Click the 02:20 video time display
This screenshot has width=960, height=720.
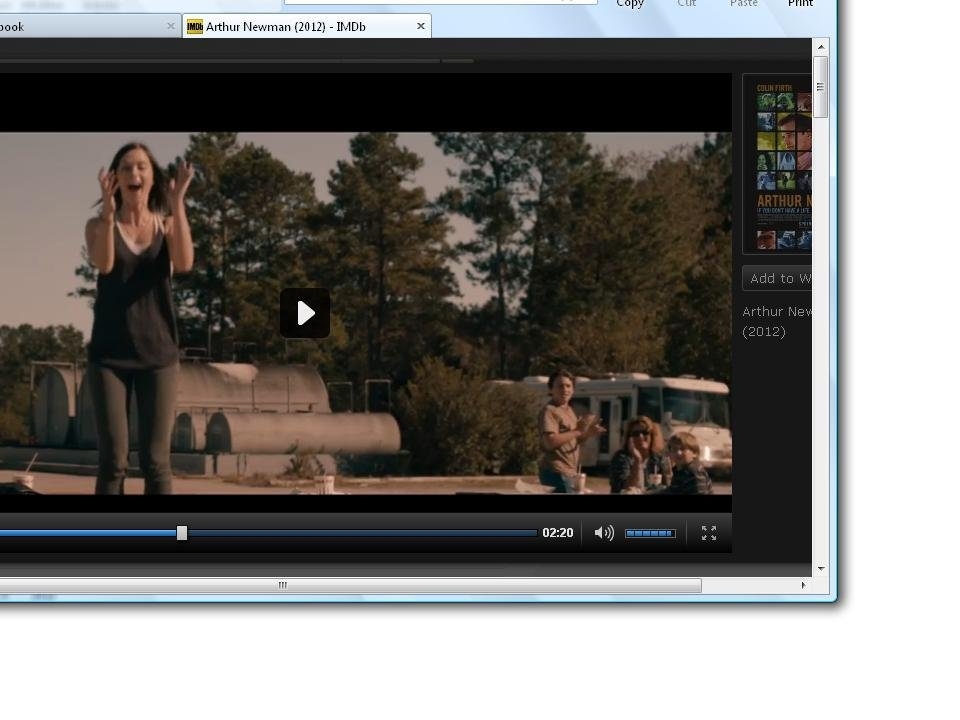pyautogui.click(x=558, y=533)
